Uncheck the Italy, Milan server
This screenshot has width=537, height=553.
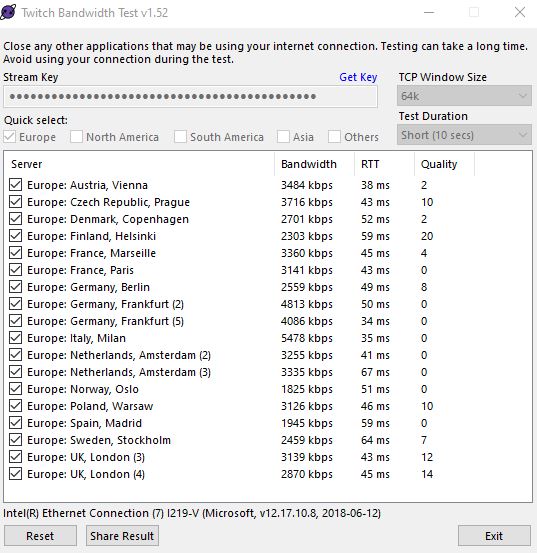click(16, 338)
